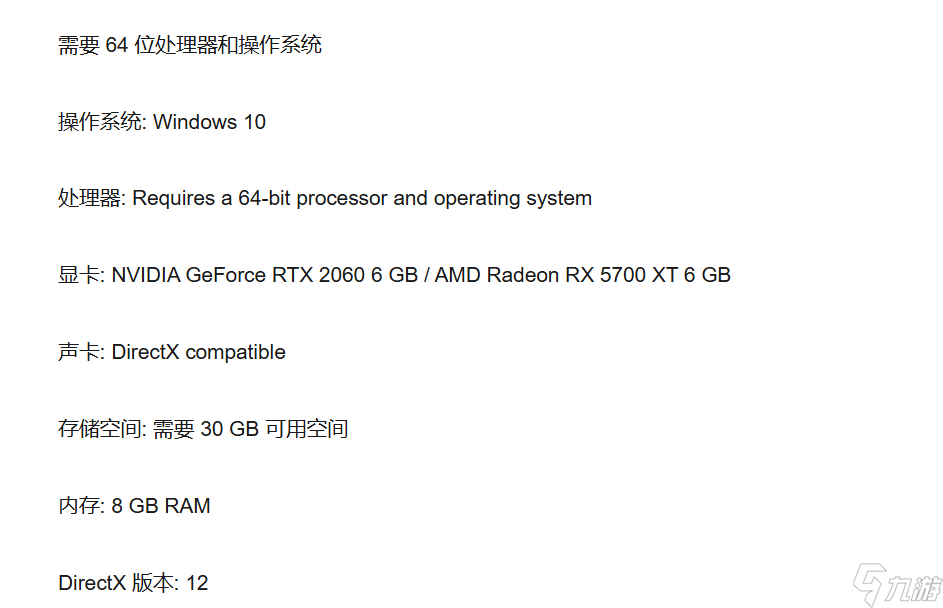Select the 操作系统 Windows 10 line
This screenshot has height=608, width=943.
[x=162, y=122]
